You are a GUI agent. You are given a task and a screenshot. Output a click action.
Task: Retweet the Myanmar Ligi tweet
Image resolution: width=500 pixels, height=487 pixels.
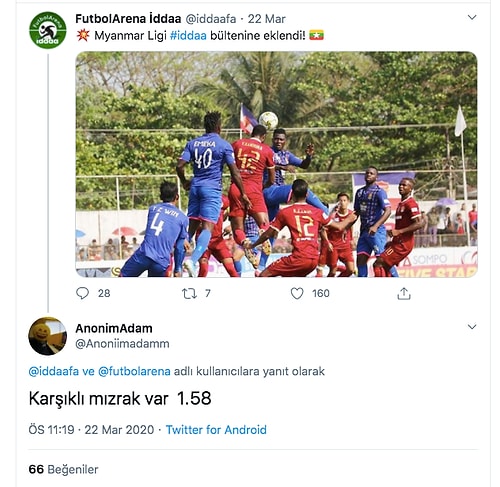(189, 293)
